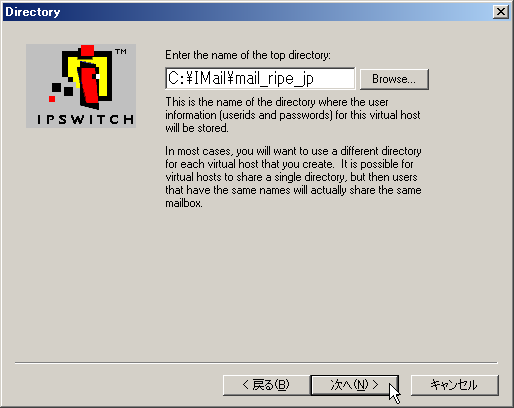
Task: Click the TM trademark symbol in logo
Action: [121, 51]
